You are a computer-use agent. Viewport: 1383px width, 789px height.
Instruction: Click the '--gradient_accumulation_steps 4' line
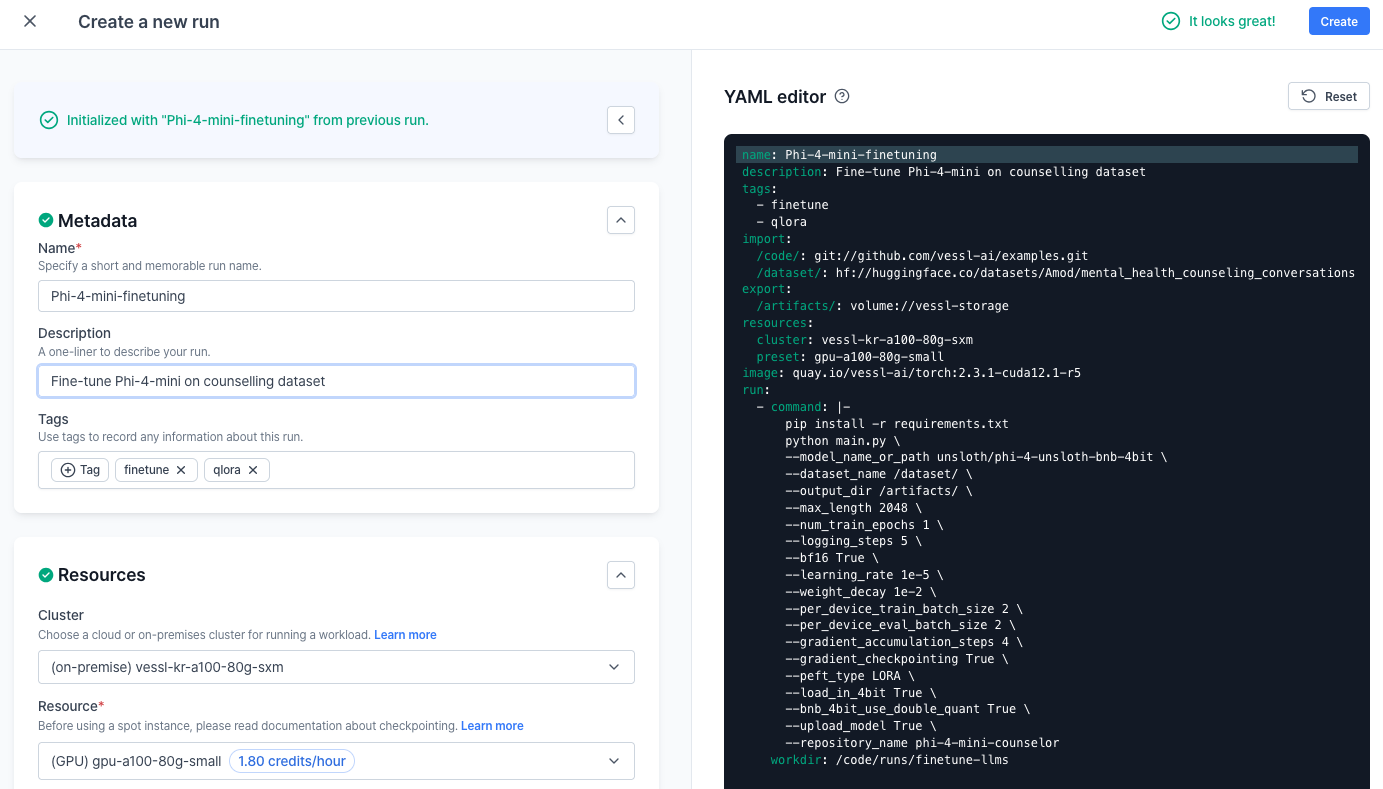pos(904,642)
